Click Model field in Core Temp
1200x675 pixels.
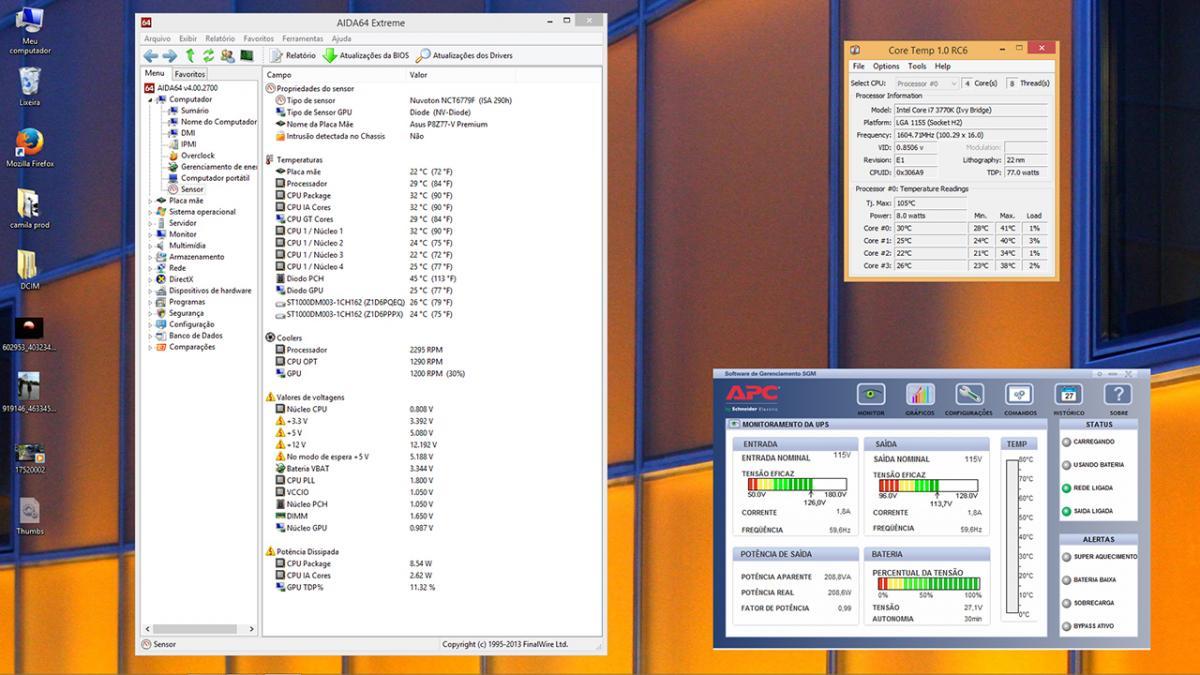coord(970,110)
